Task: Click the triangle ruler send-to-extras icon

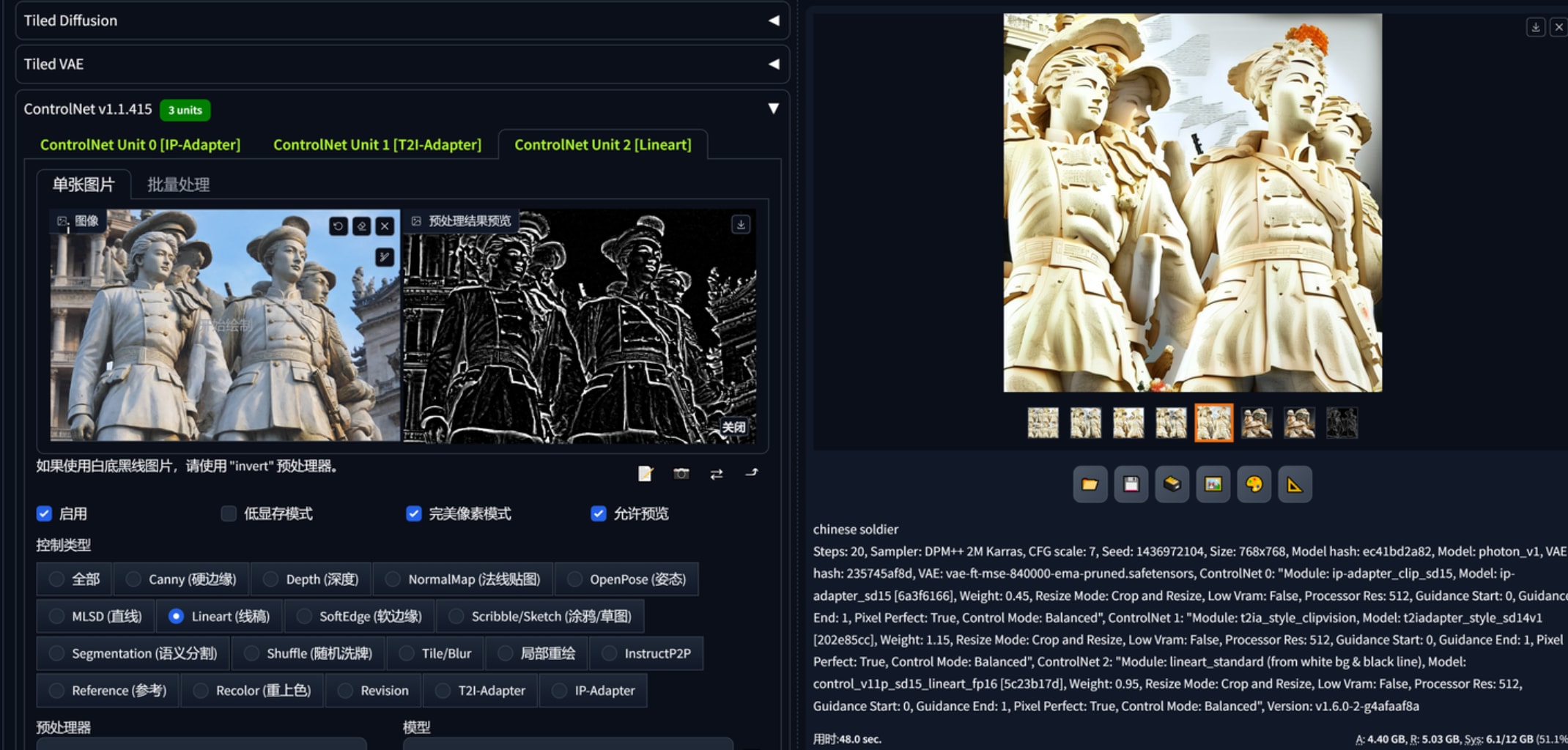Action: click(x=1295, y=484)
